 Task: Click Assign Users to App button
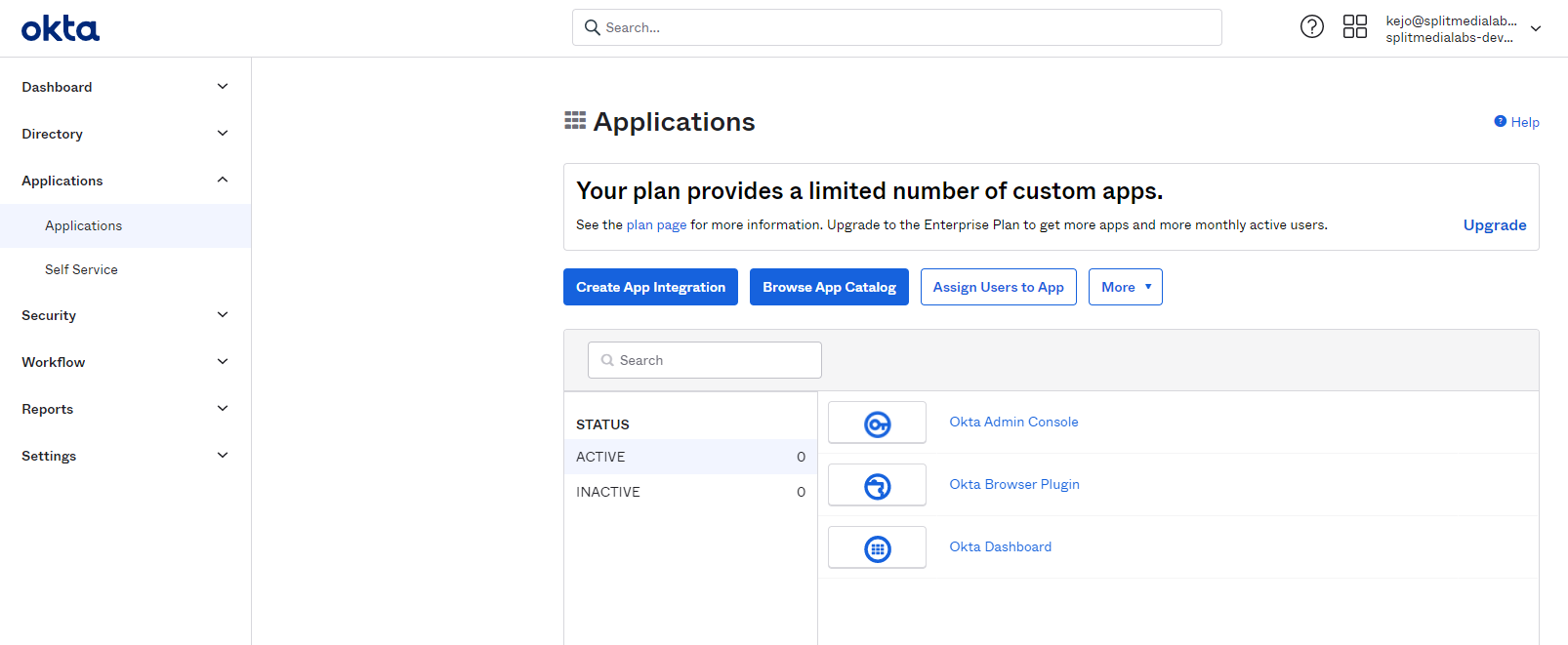(x=998, y=287)
